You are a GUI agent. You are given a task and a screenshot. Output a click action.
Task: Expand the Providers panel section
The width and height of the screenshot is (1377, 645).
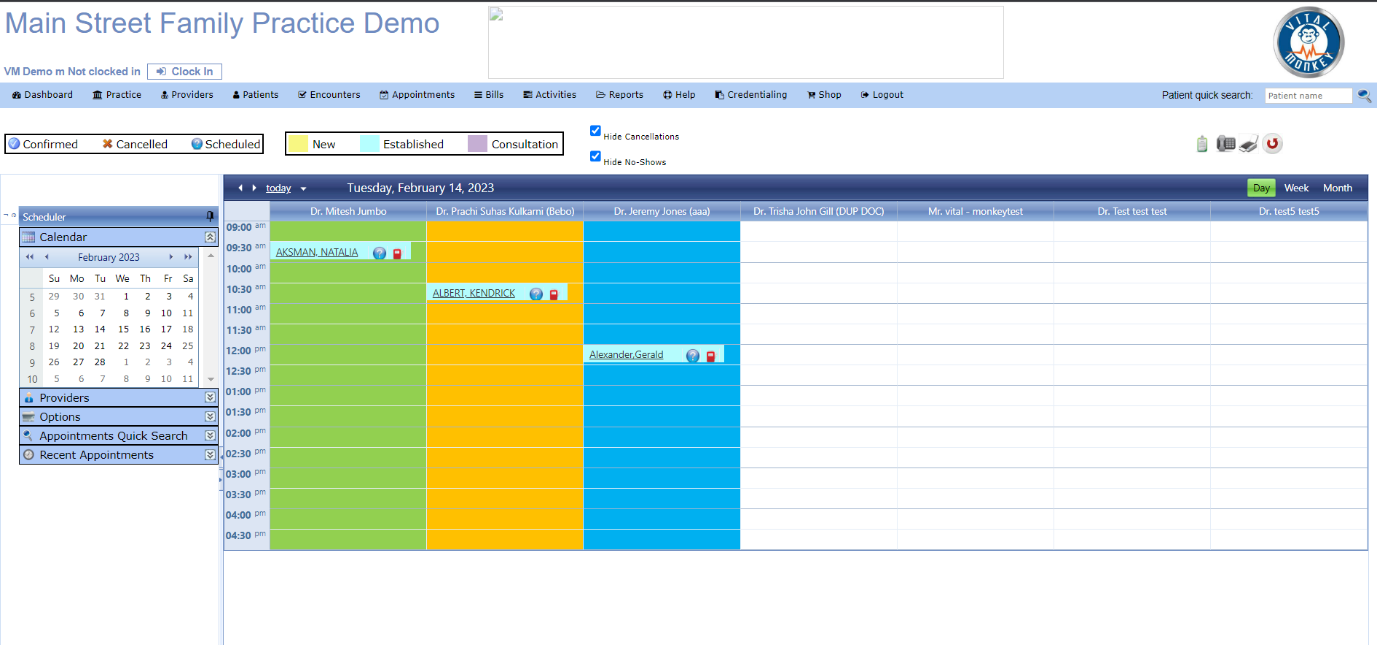tap(210, 398)
